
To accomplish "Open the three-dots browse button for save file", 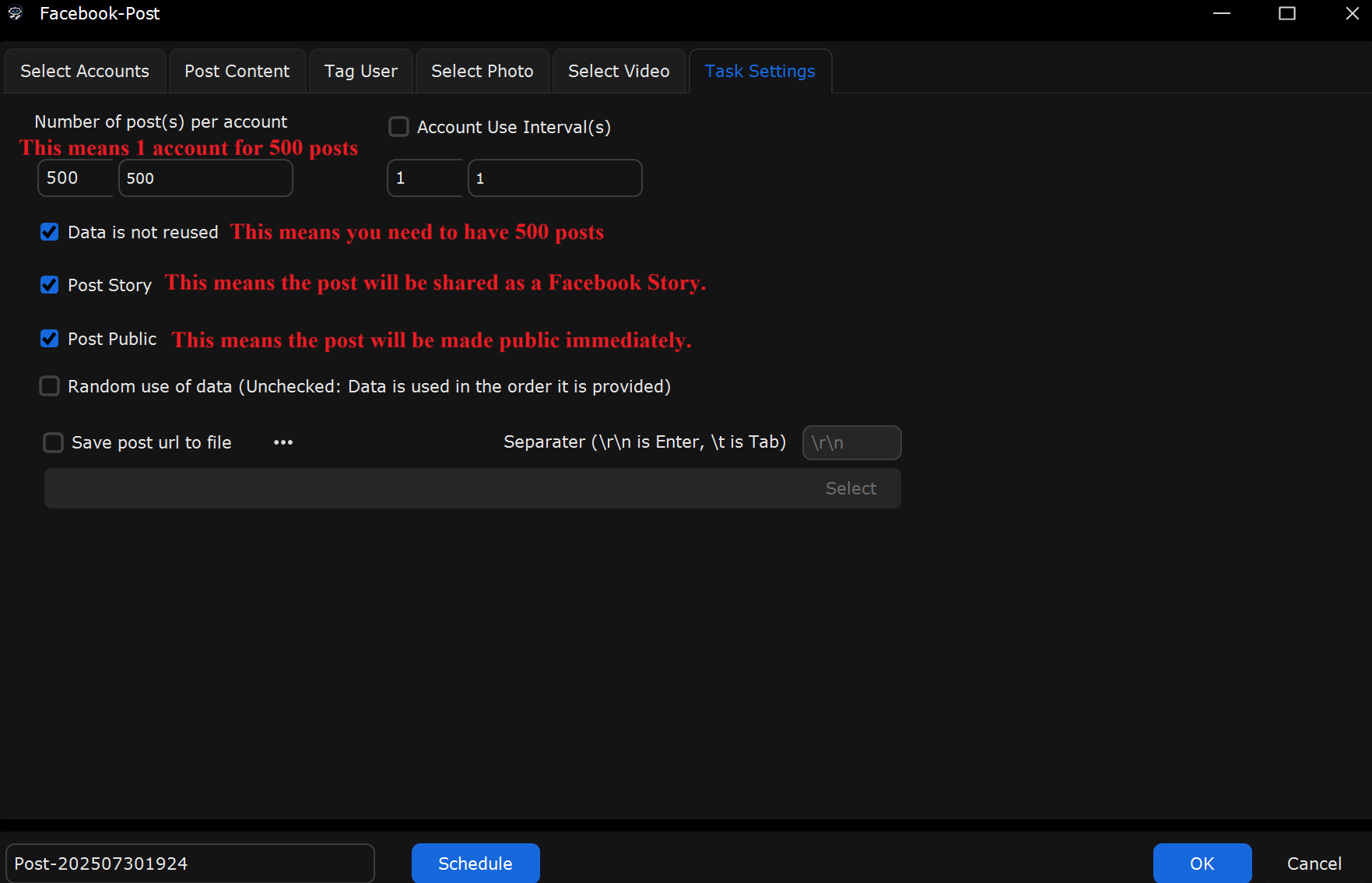I will point(283,442).
